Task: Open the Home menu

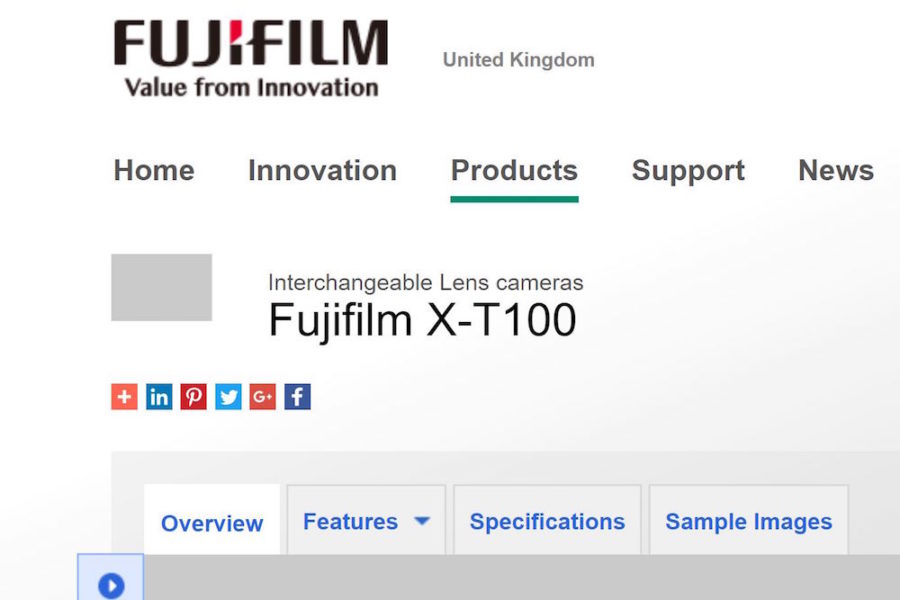Action: coord(154,171)
